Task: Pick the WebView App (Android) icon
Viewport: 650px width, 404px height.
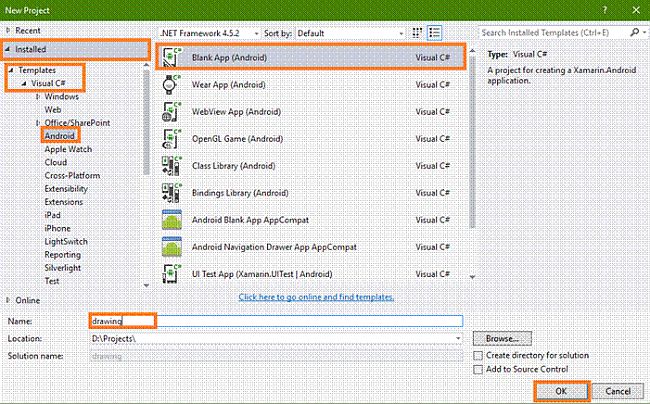Action: coord(172,111)
